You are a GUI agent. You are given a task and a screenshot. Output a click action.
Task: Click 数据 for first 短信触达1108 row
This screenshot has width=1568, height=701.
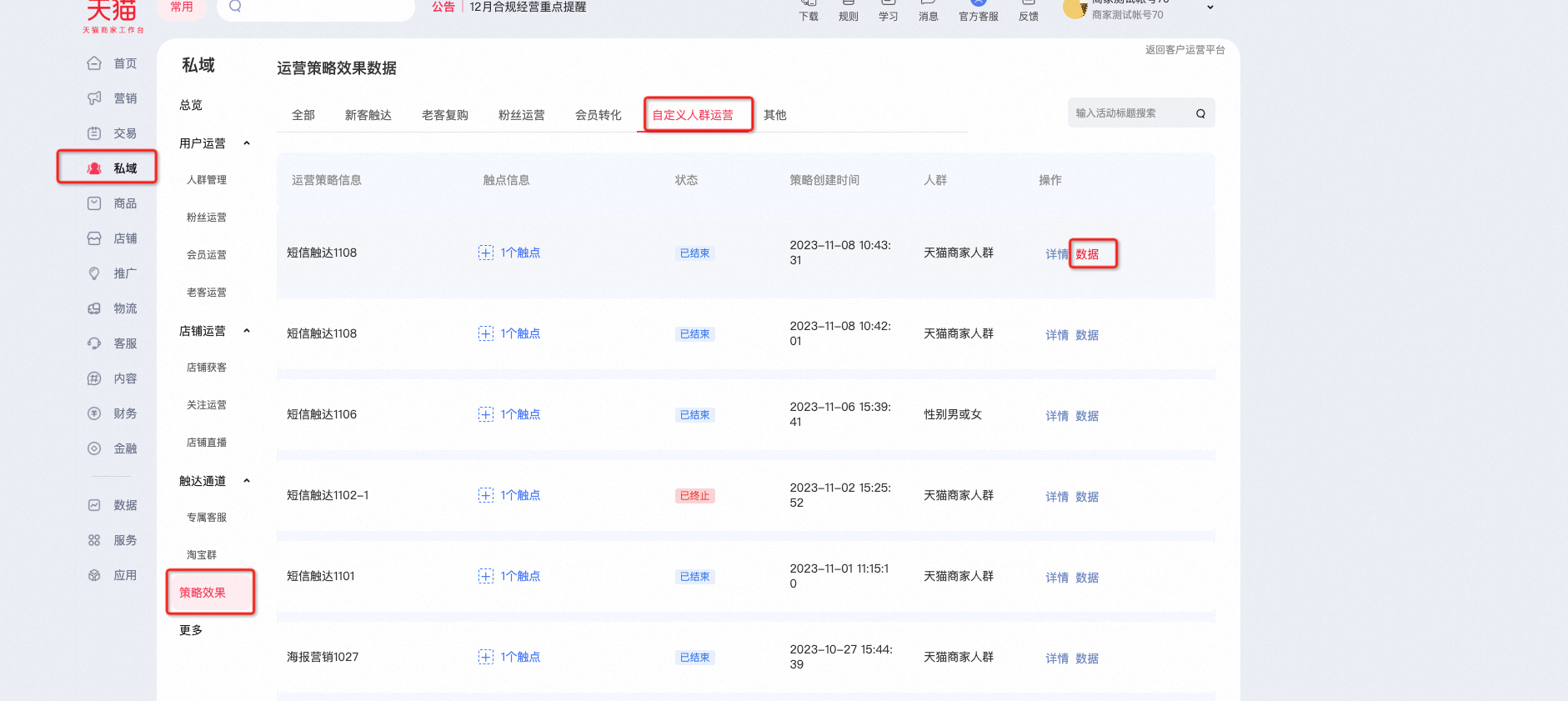click(1087, 254)
